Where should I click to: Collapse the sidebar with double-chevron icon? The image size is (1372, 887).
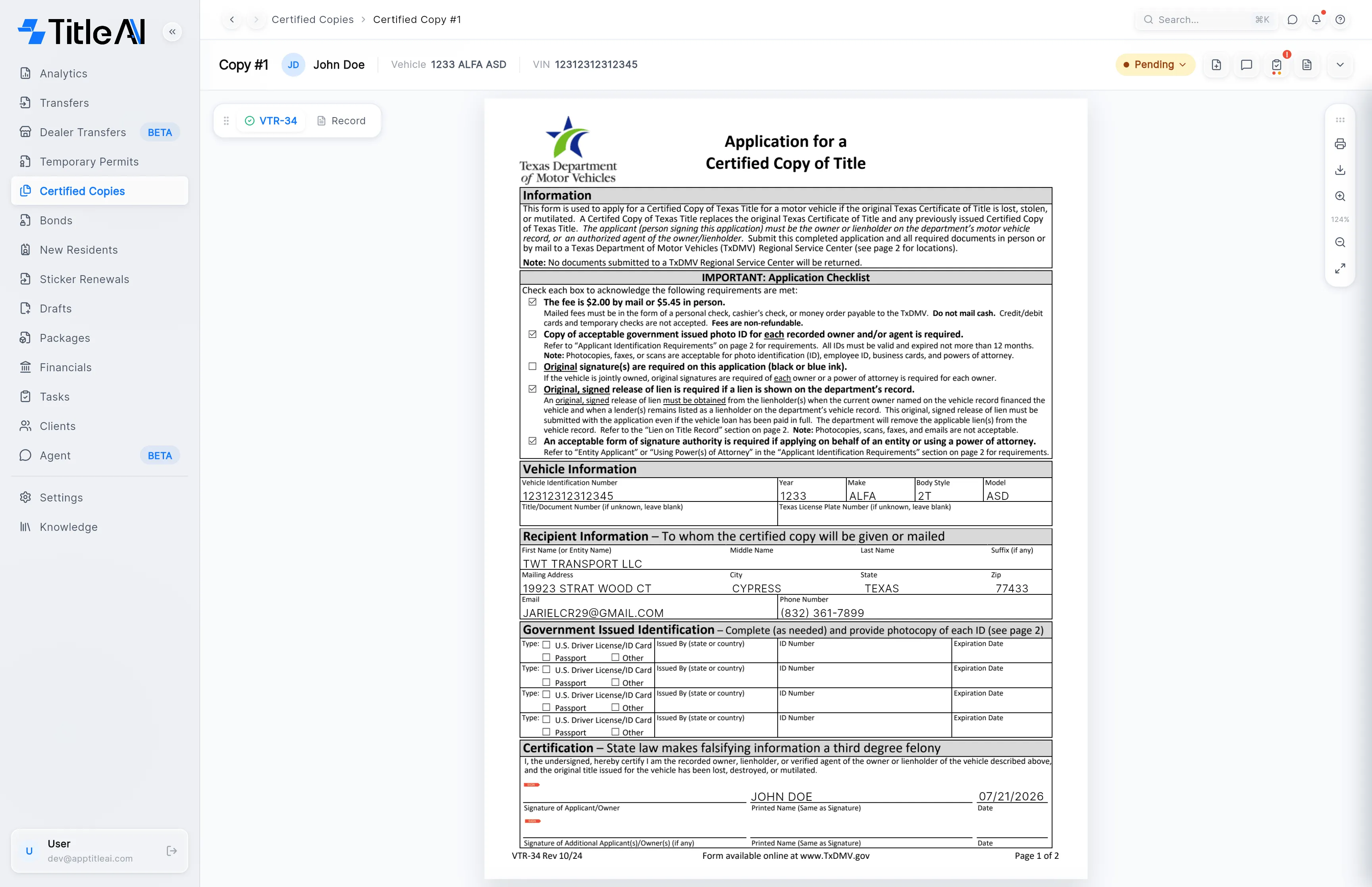tap(172, 32)
